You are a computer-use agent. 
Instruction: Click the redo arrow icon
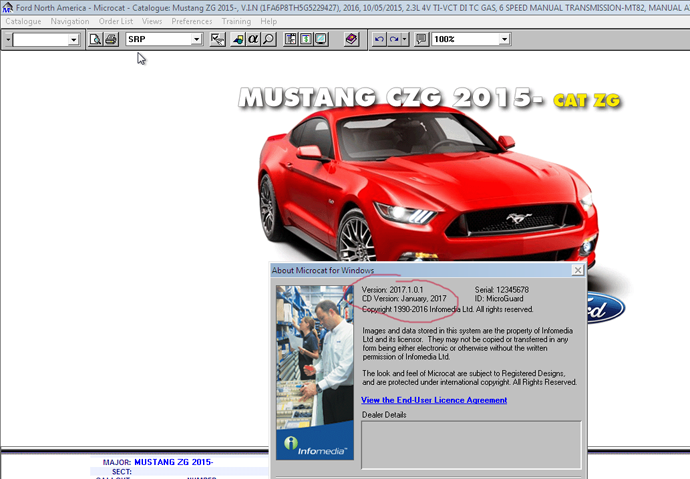(x=394, y=39)
